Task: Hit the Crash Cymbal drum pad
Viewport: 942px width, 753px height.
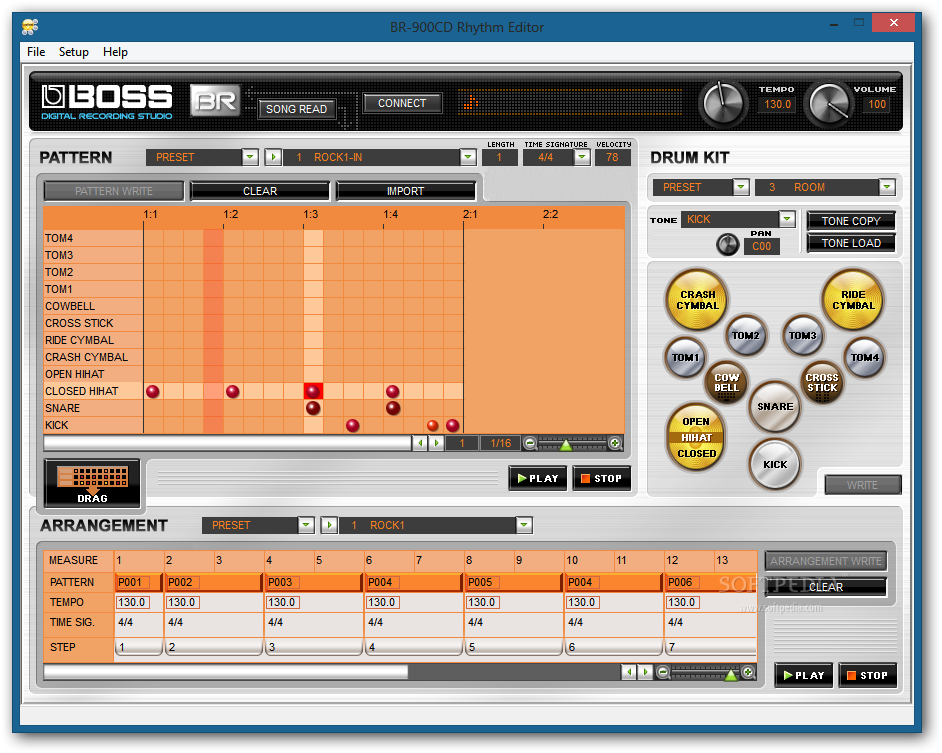Action: coord(697,299)
